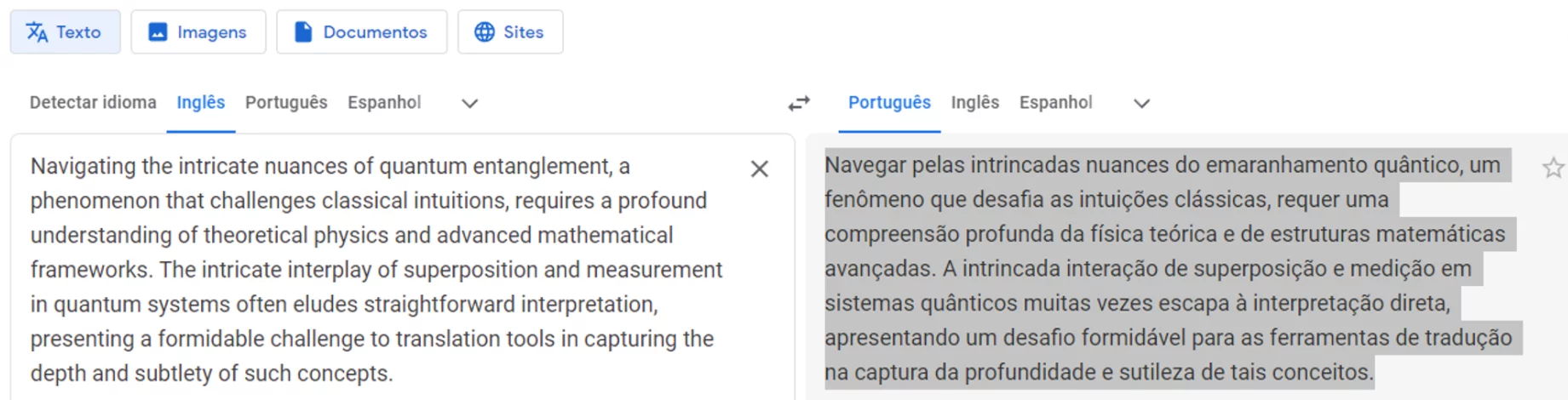Image resolution: width=1568 pixels, height=400 pixels.
Task: Click the Texto translate icon
Action: pyautogui.click(x=37, y=32)
